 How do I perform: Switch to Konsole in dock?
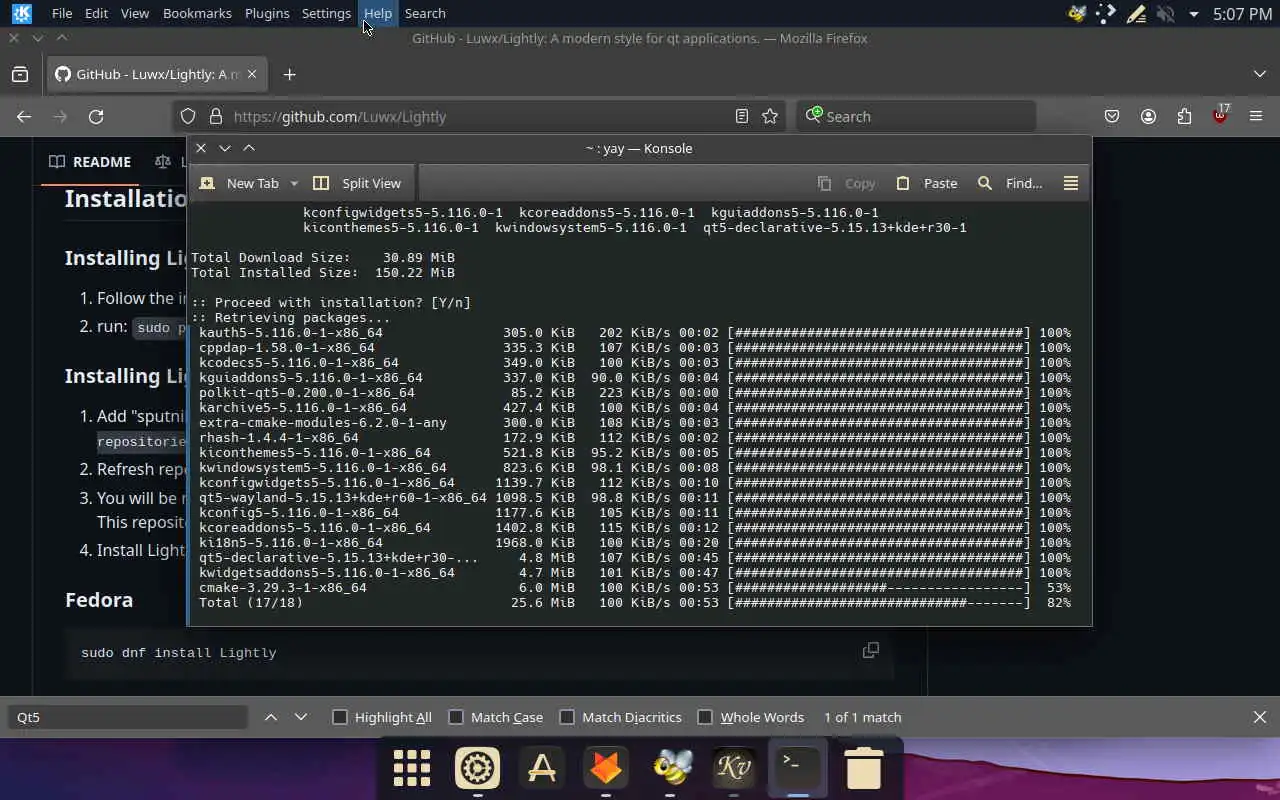[x=797, y=768]
